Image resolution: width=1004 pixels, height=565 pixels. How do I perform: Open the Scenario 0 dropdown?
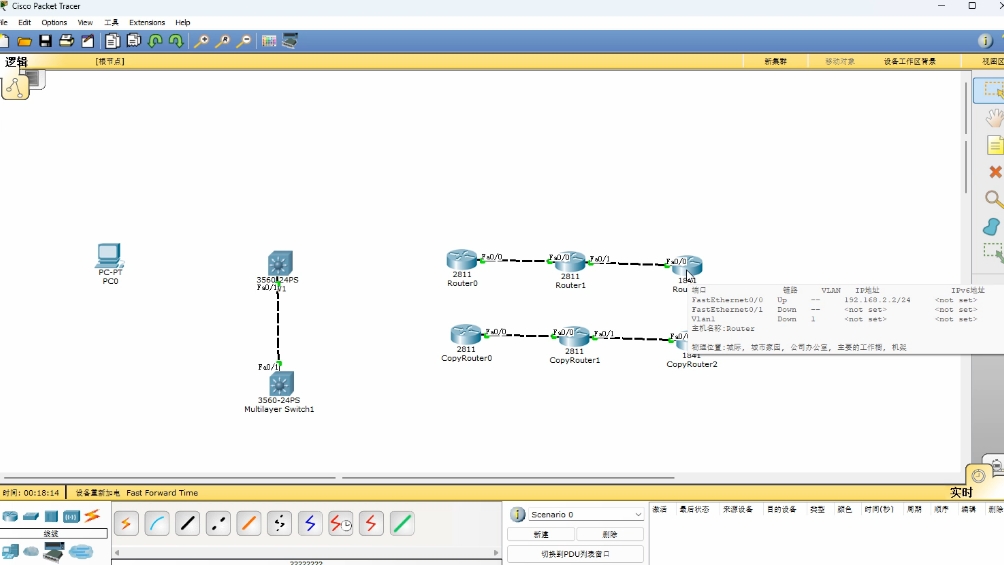[585, 514]
